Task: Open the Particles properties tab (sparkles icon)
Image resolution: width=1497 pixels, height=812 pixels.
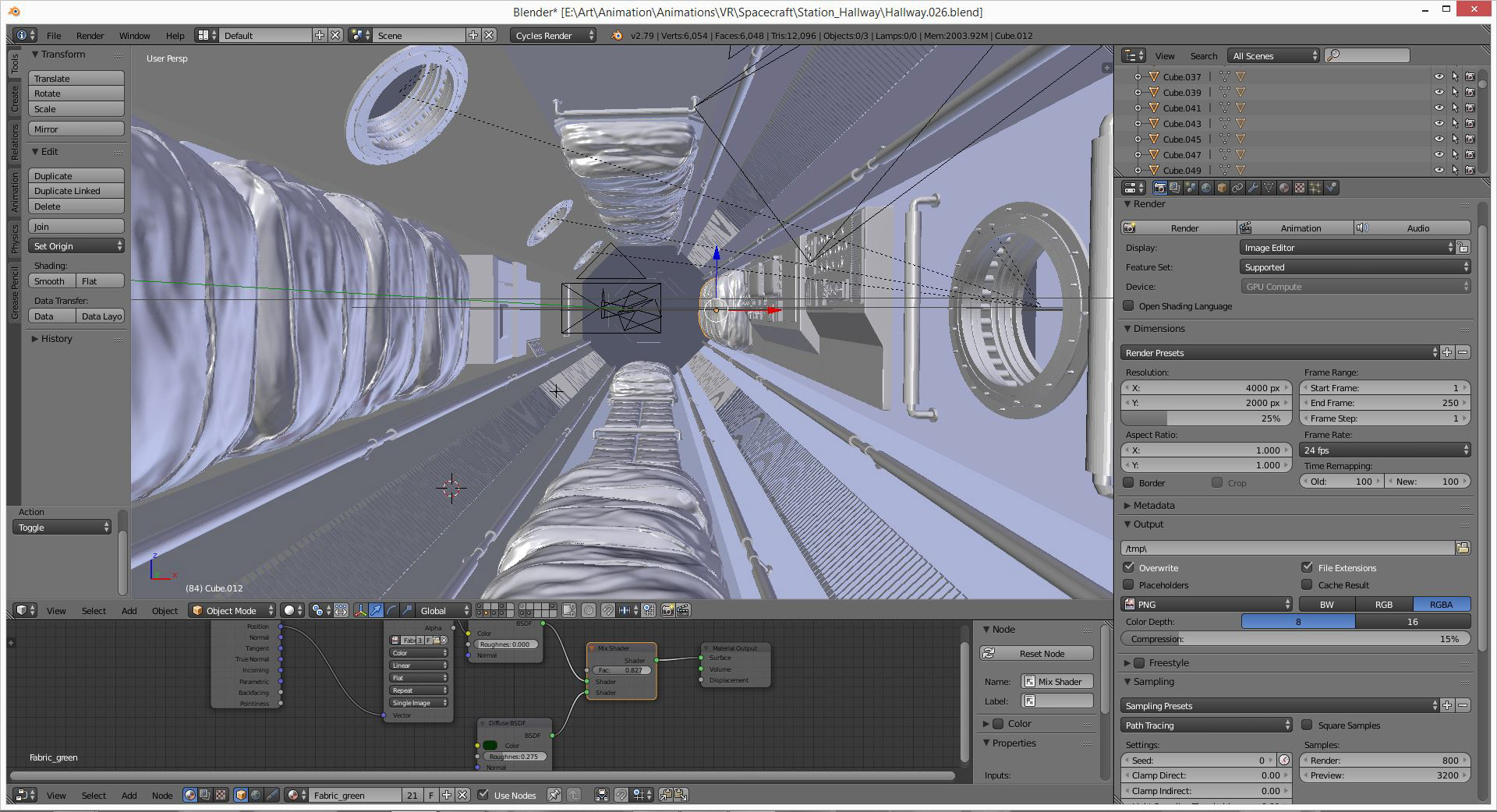Action: tap(1315, 188)
